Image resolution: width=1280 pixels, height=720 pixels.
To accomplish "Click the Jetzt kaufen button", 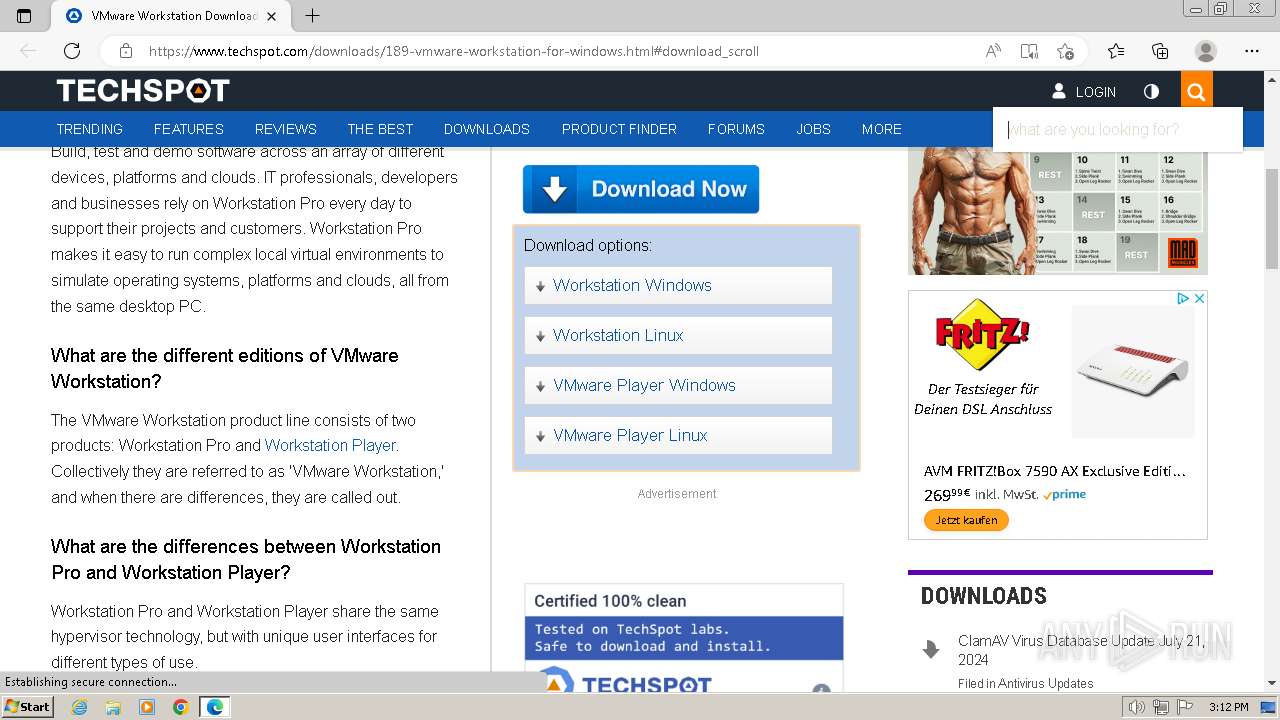I will [x=966, y=520].
